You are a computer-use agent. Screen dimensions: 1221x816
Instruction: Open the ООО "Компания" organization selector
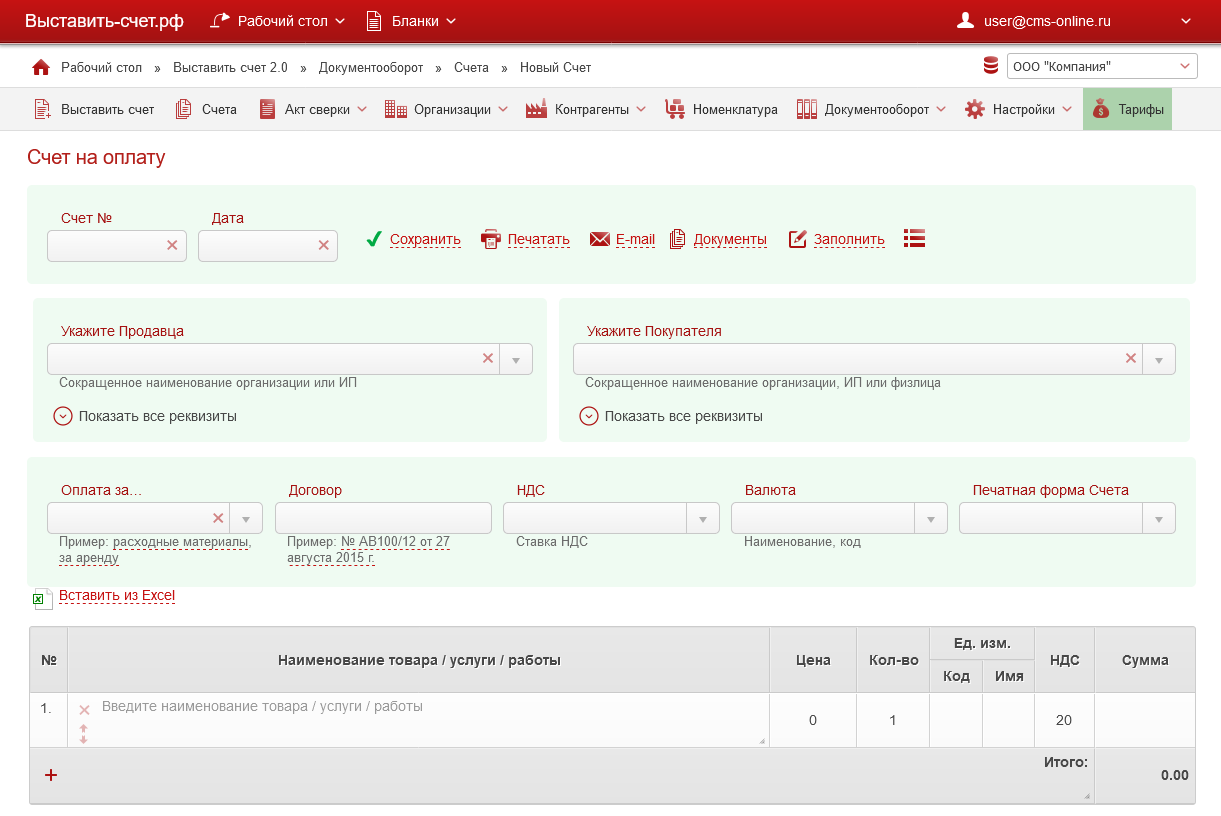click(1101, 67)
